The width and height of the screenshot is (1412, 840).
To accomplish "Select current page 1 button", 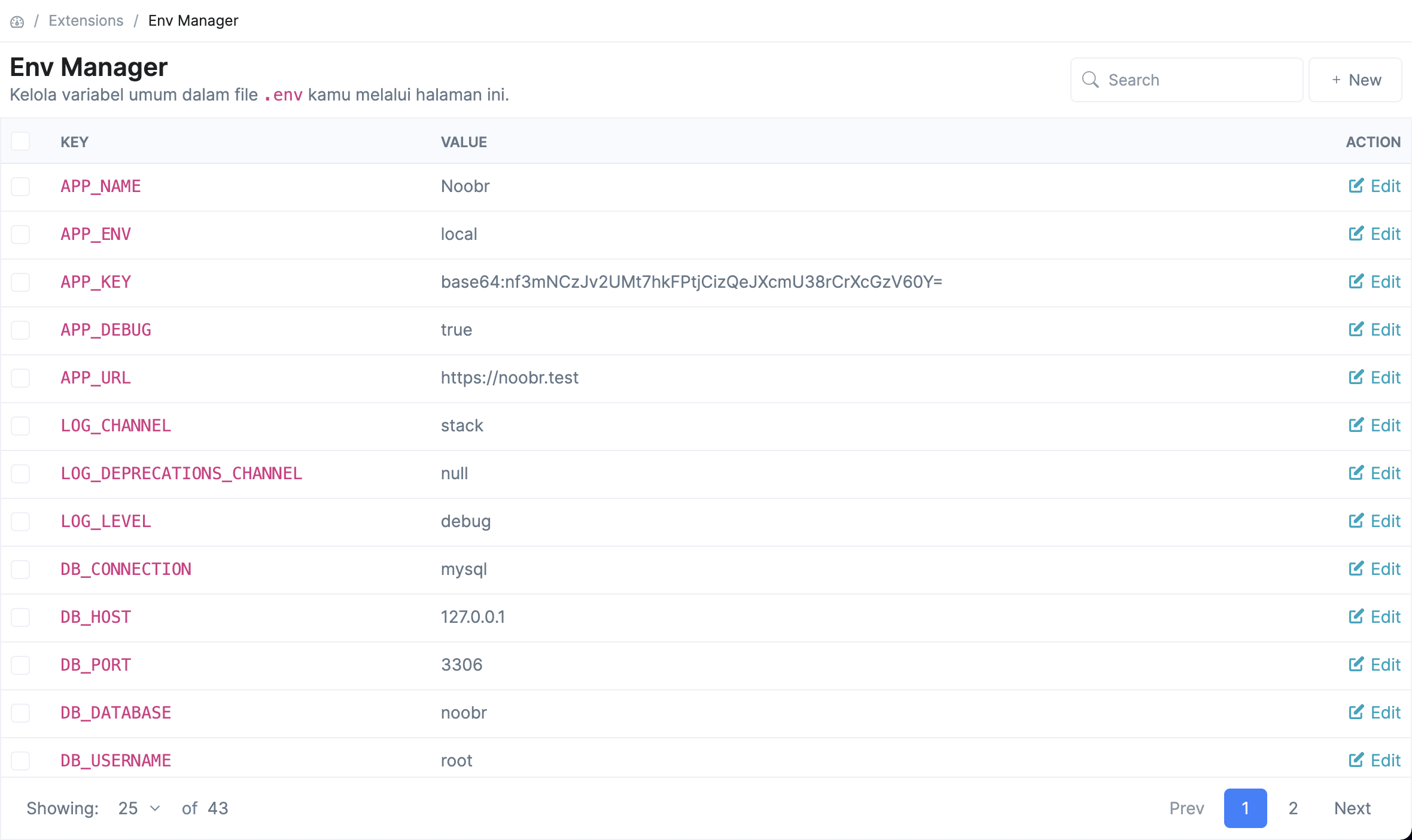I will click(1245, 808).
